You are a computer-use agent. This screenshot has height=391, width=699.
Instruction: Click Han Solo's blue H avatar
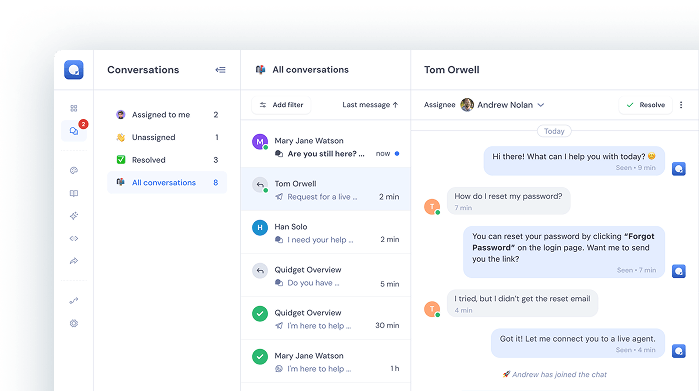[x=260, y=228]
